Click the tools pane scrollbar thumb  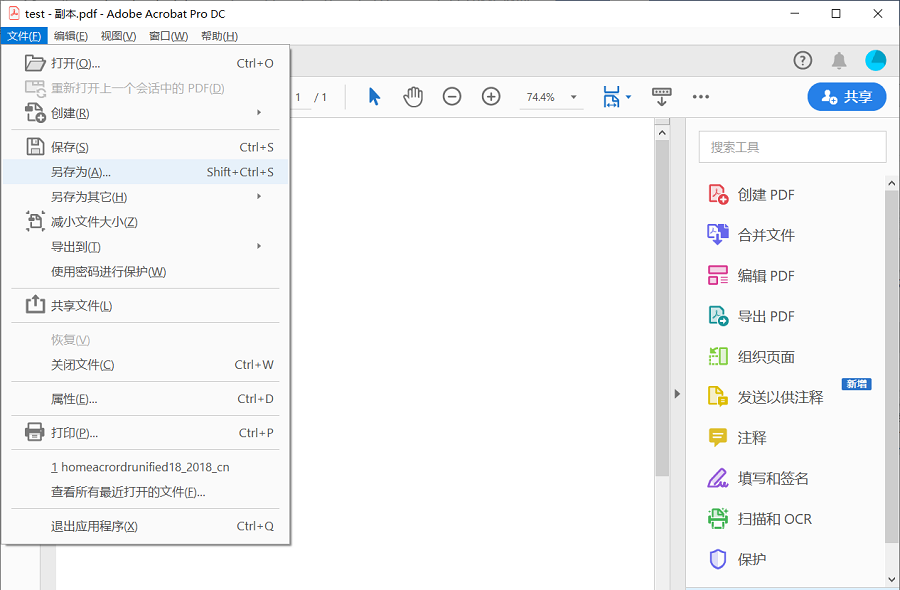click(x=891, y=367)
